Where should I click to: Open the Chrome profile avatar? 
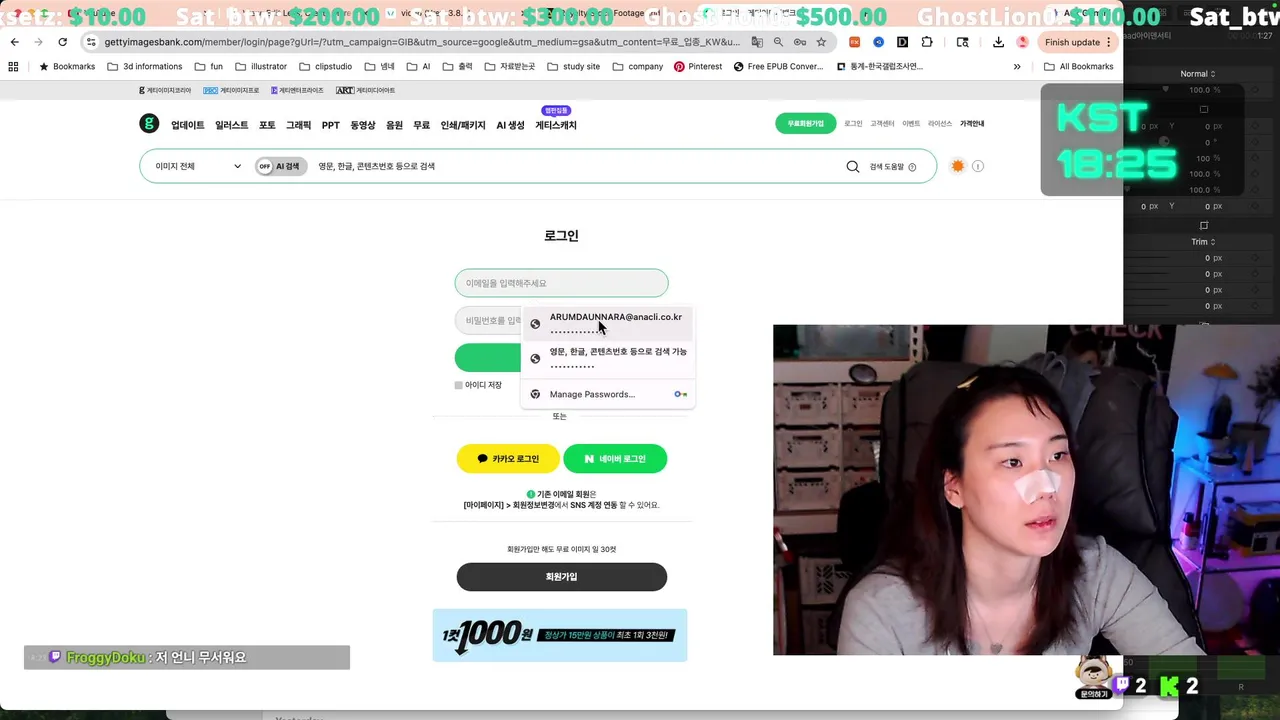pos(1022,42)
